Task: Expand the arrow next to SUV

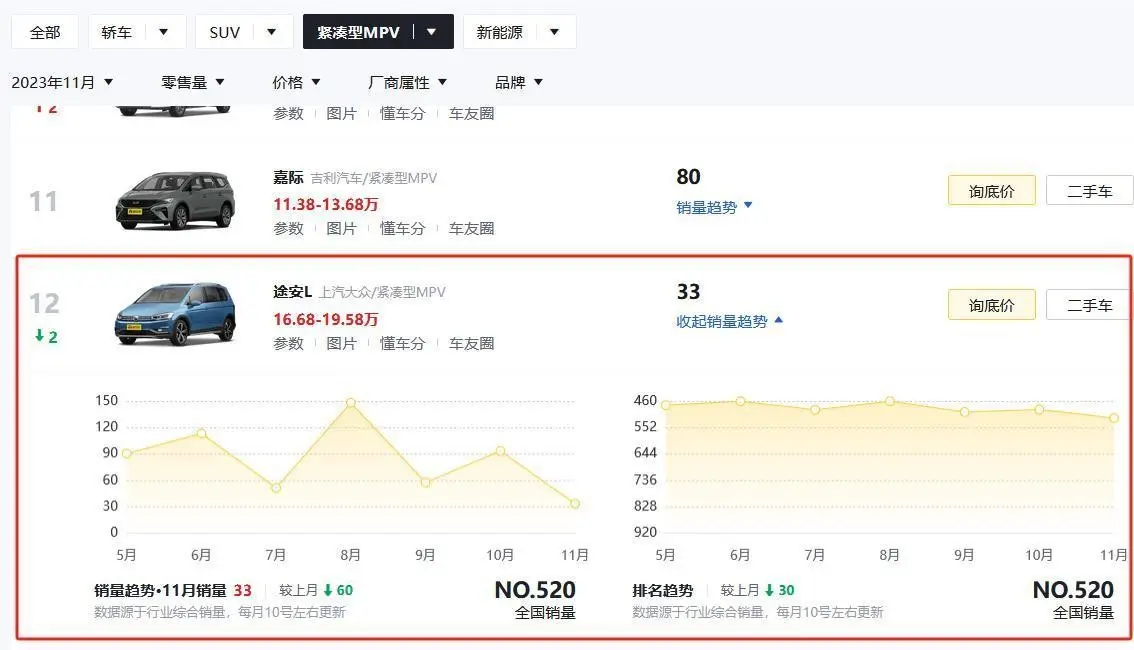Action: (x=271, y=32)
